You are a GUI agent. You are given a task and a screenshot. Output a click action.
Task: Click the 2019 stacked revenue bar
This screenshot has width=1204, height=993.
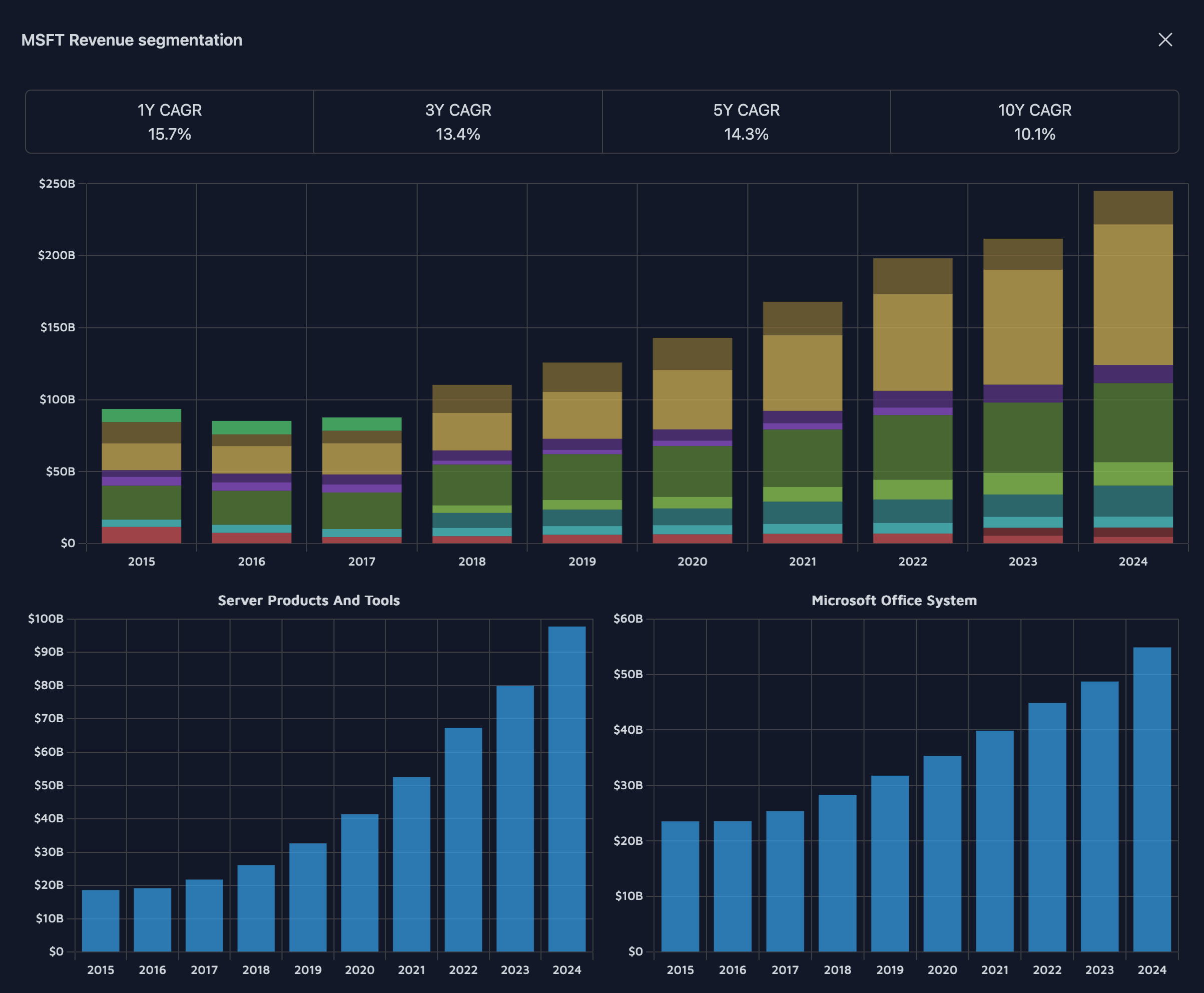point(582,453)
